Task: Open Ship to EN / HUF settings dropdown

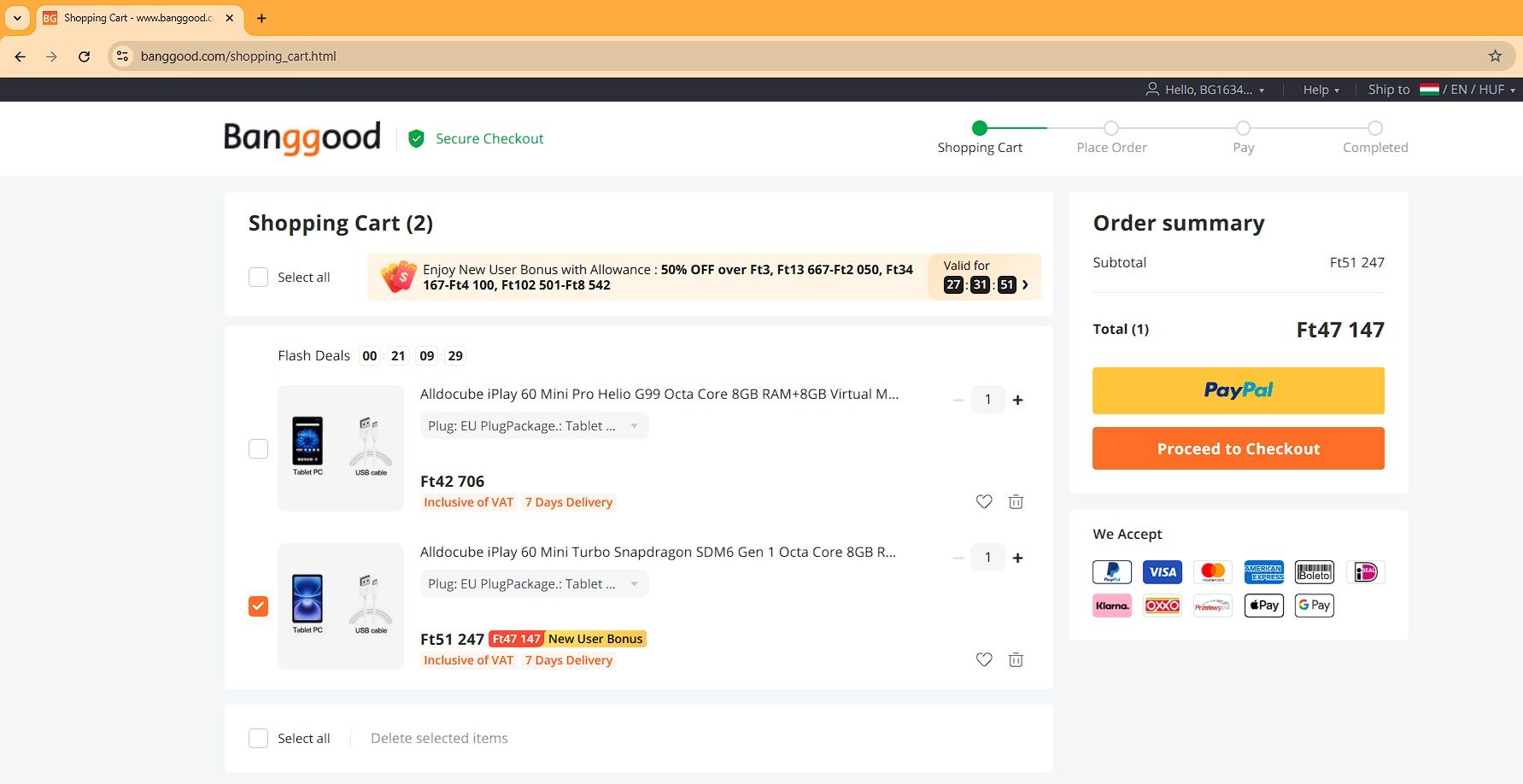Action: pyautogui.click(x=1442, y=90)
